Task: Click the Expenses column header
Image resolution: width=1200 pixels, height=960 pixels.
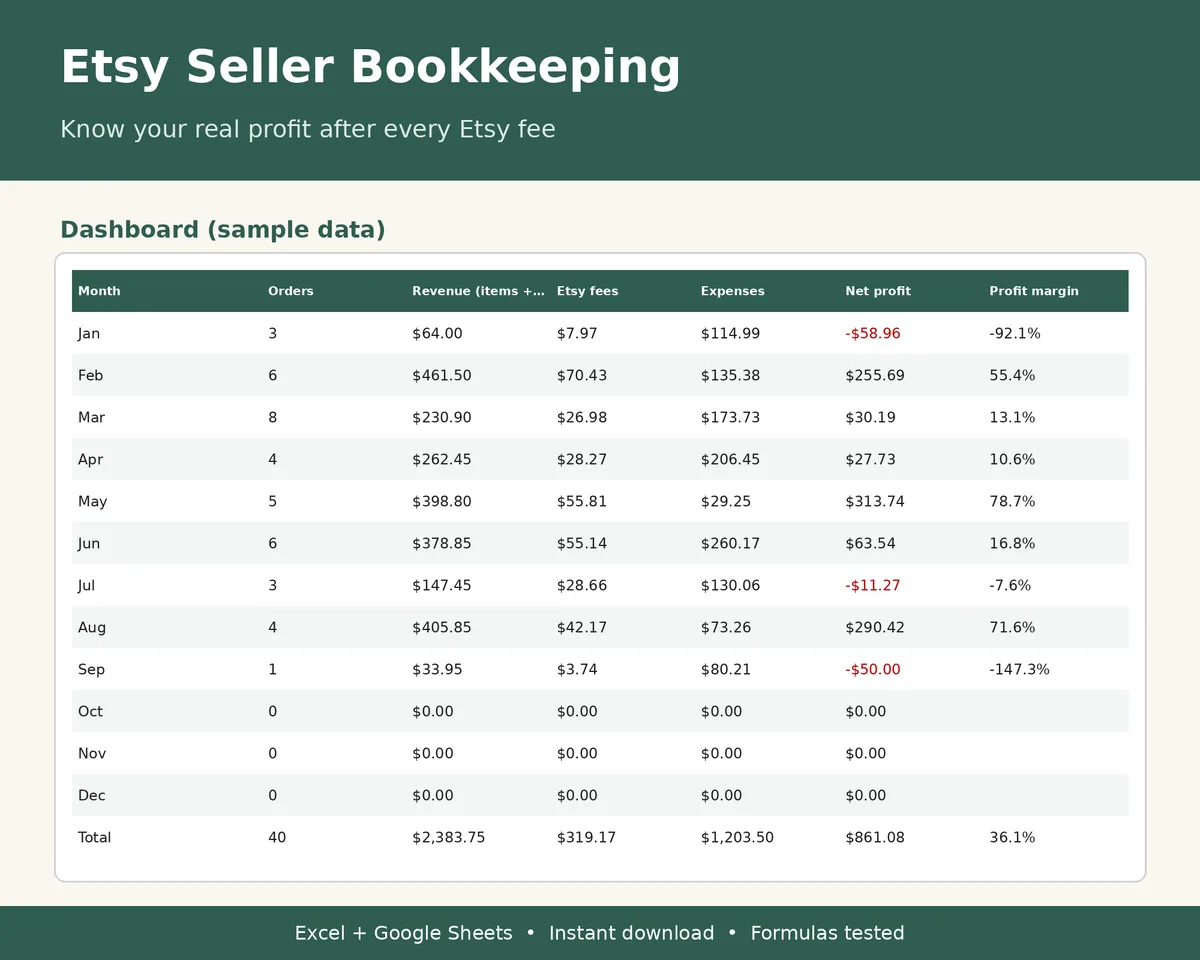Action: pos(732,291)
